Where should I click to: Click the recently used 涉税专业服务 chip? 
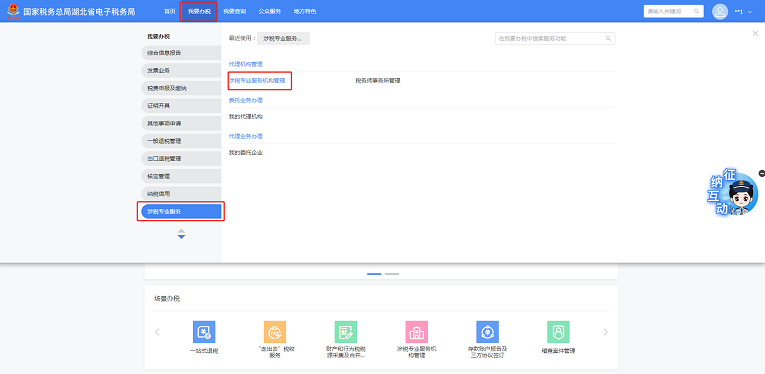283,39
